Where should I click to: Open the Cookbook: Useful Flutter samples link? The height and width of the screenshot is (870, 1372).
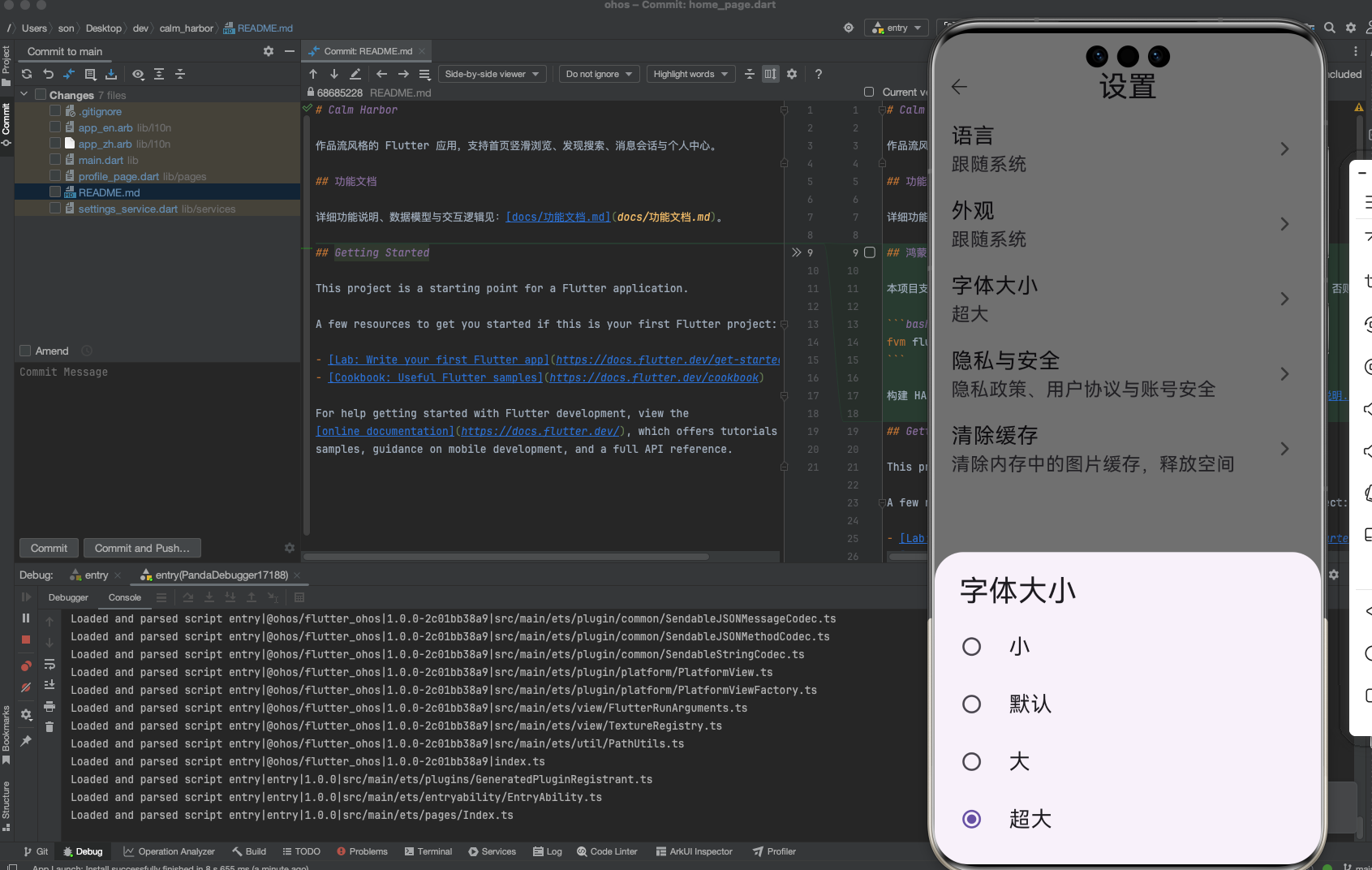click(x=436, y=377)
